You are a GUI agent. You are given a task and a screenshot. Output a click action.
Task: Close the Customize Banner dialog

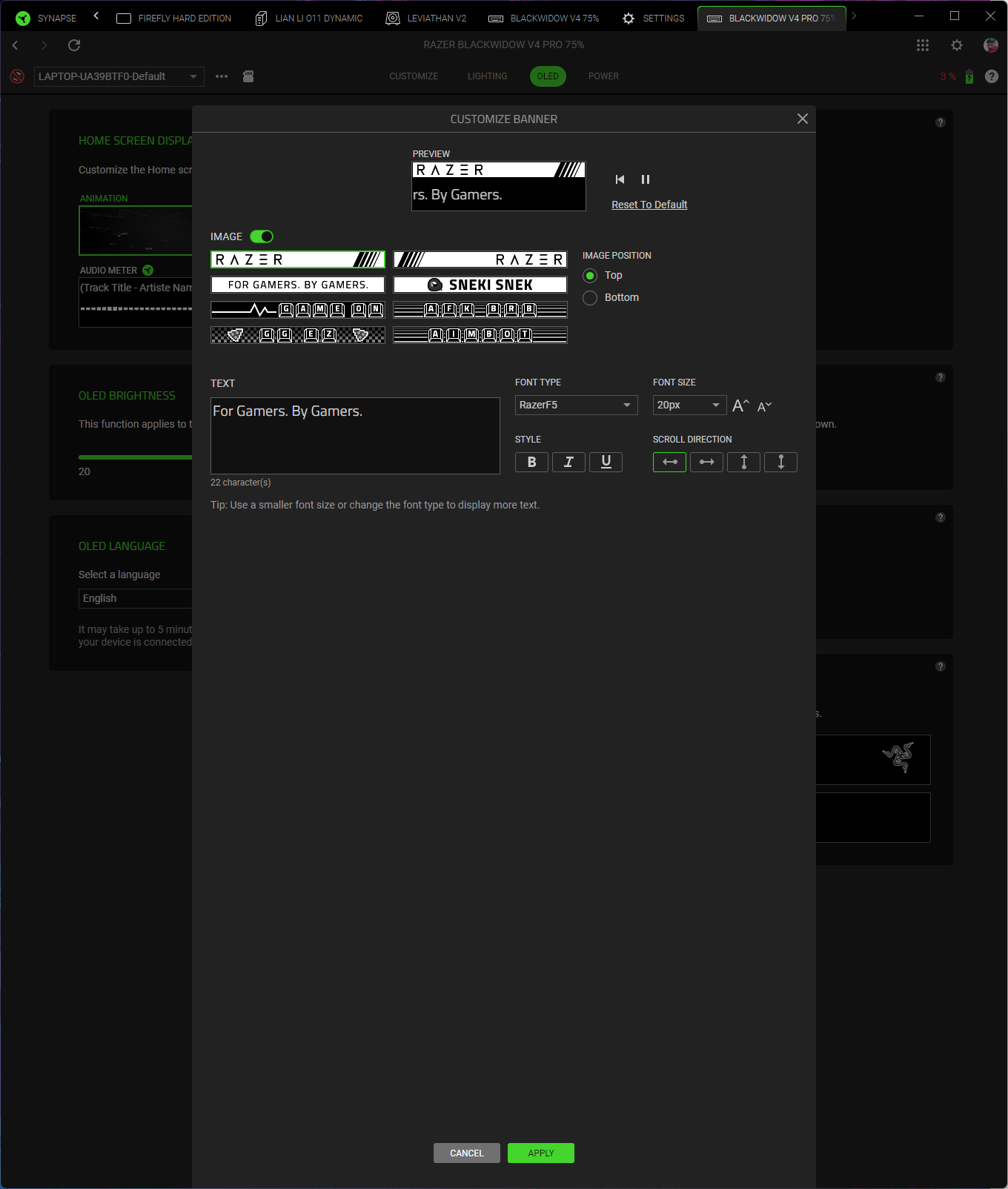802,119
